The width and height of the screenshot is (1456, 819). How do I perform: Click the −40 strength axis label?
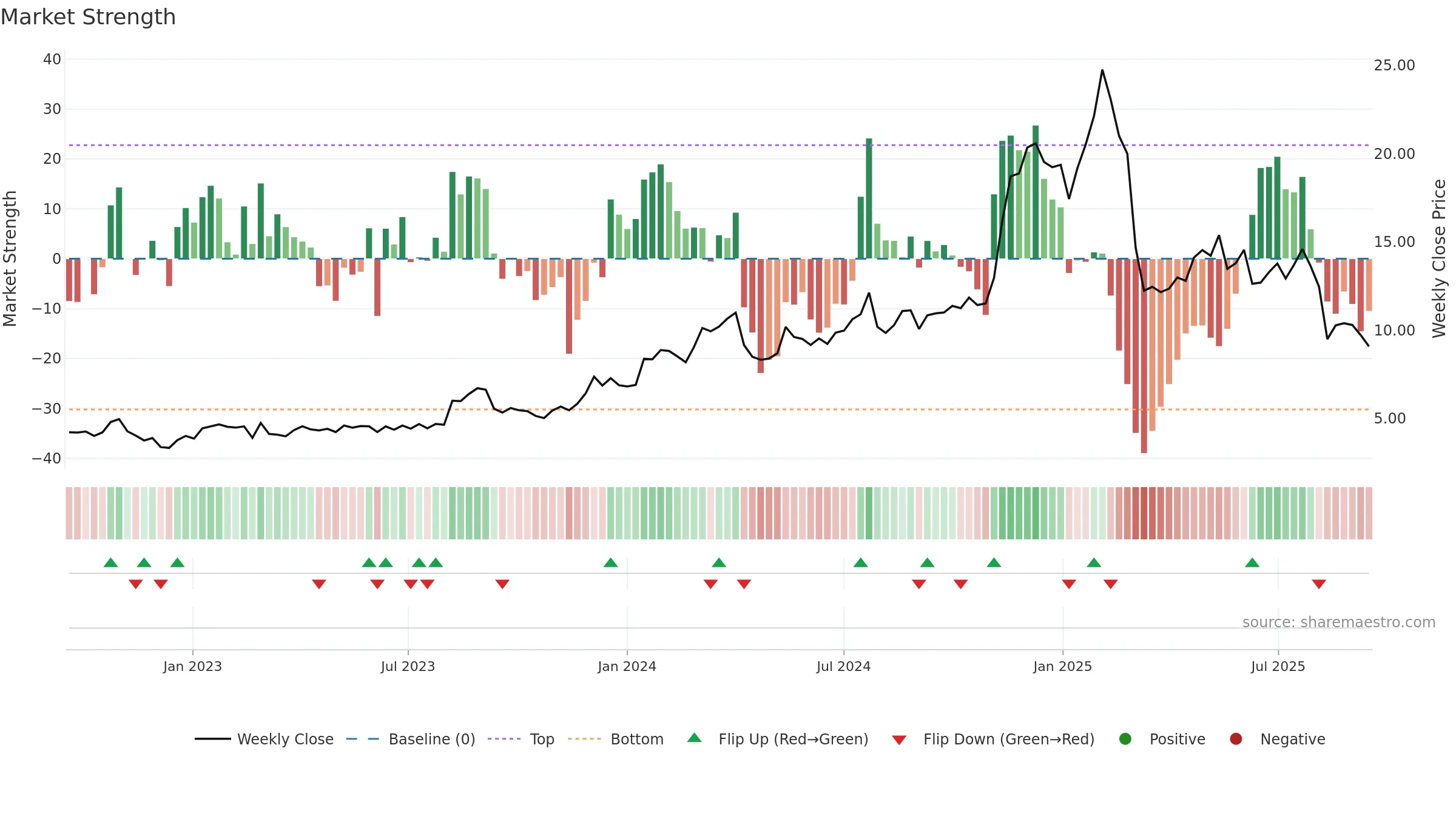(47, 459)
